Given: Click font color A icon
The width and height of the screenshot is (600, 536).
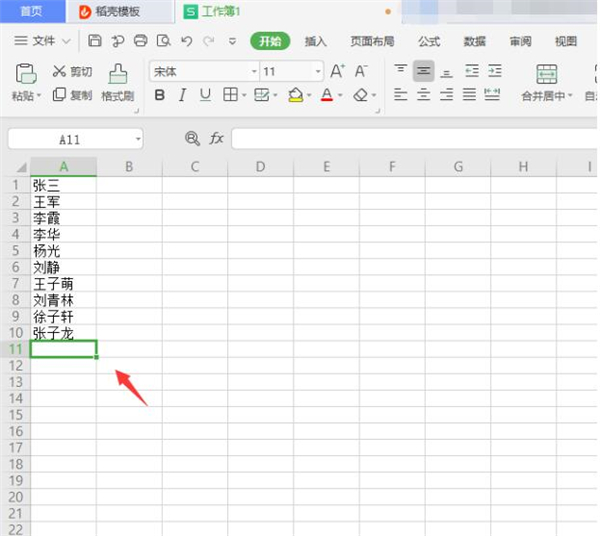Looking at the screenshot, I should point(327,95).
